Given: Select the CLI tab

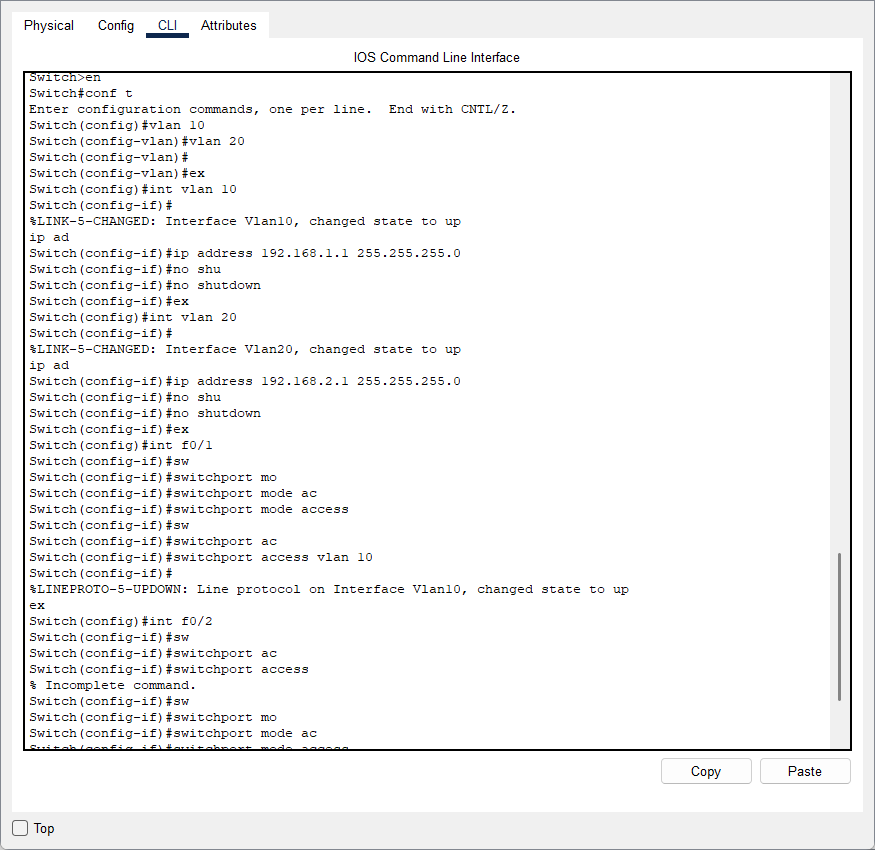Looking at the screenshot, I should tap(167, 26).
